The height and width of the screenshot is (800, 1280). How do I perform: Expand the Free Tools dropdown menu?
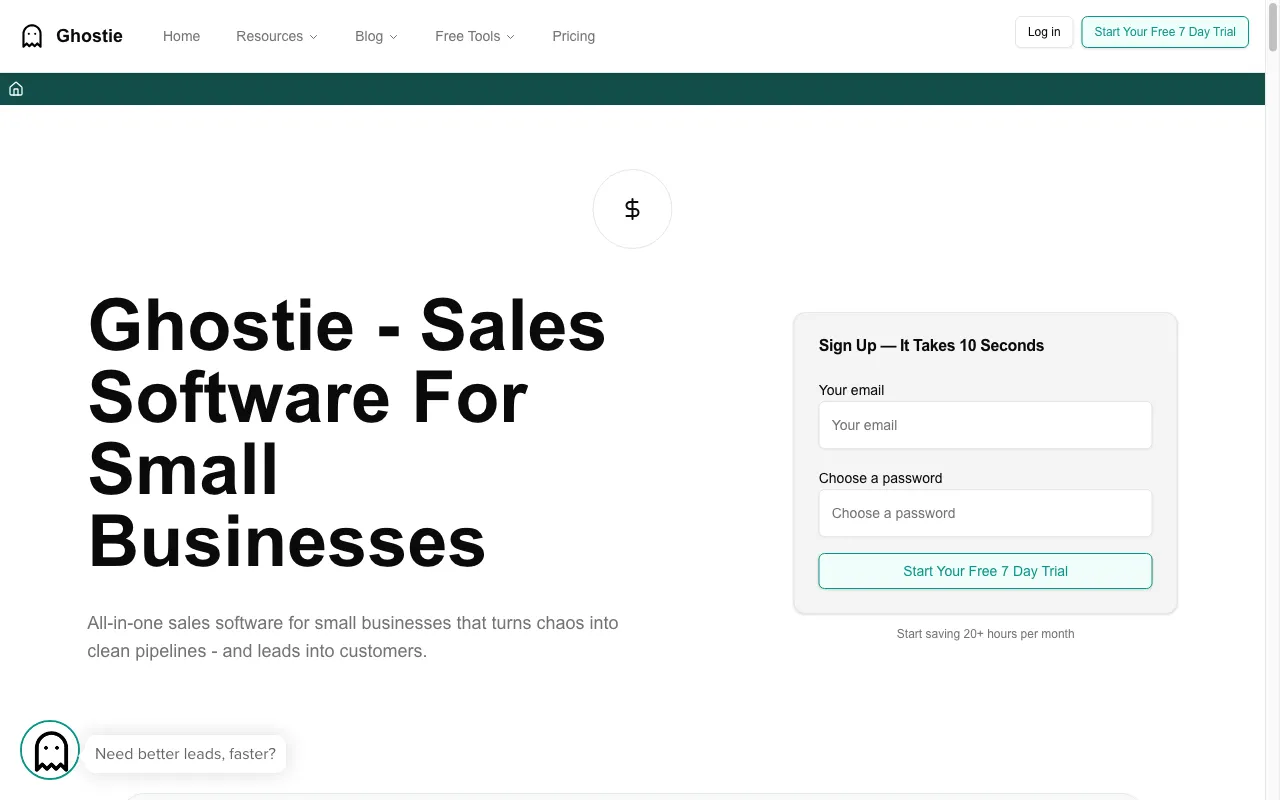click(x=475, y=36)
